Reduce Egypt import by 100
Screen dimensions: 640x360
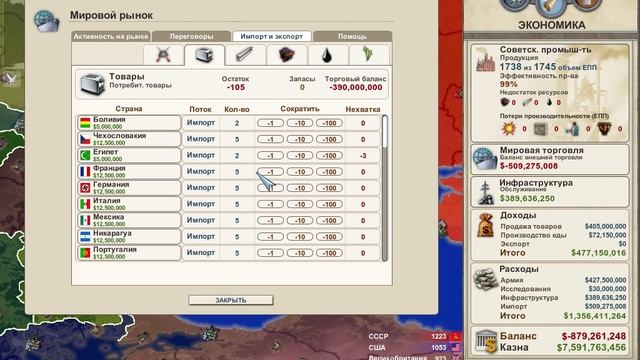[329, 156]
